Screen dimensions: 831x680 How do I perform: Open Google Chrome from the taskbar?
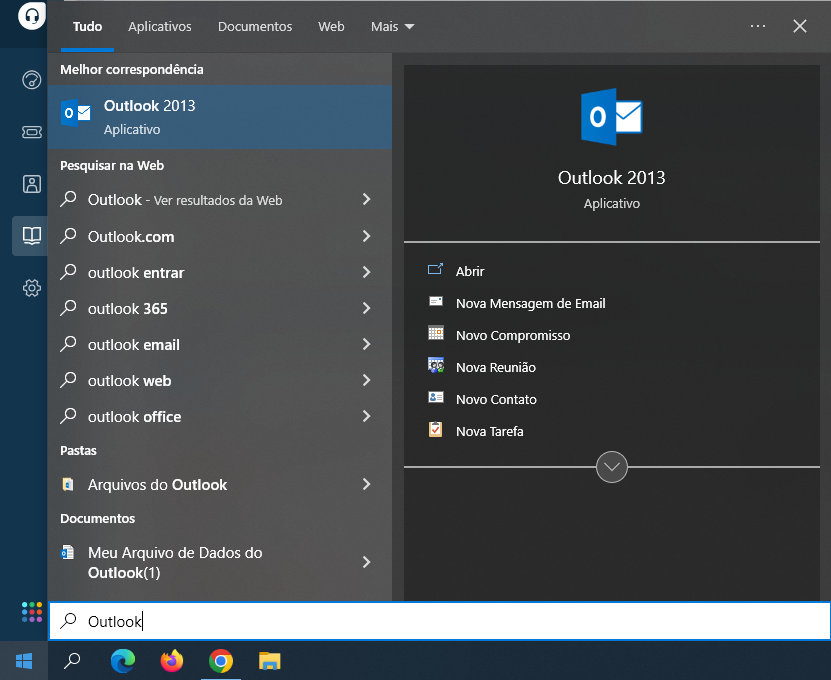pyautogui.click(x=221, y=661)
